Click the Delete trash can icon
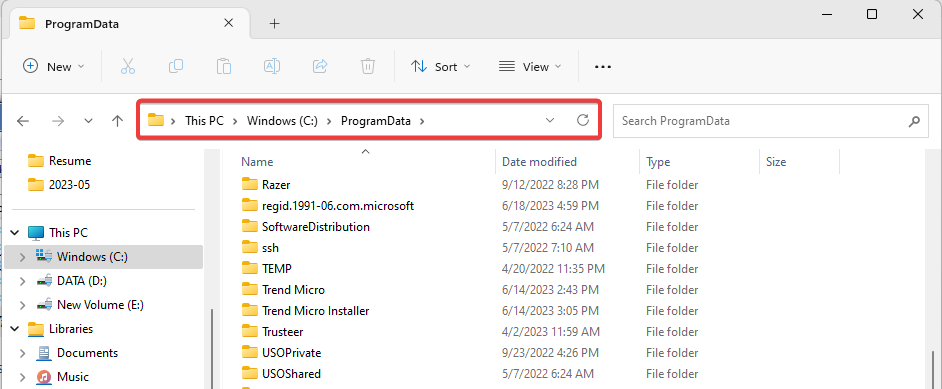942x389 pixels. pyautogui.click(x=368, y=66)
